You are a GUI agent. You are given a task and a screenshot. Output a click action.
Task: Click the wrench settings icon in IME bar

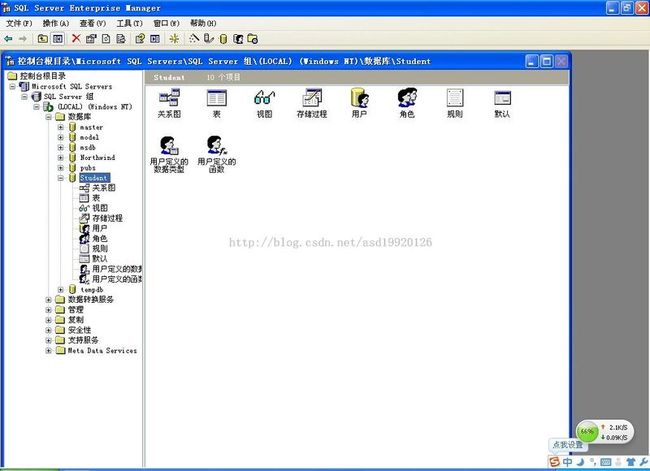[x=644, y=462]
